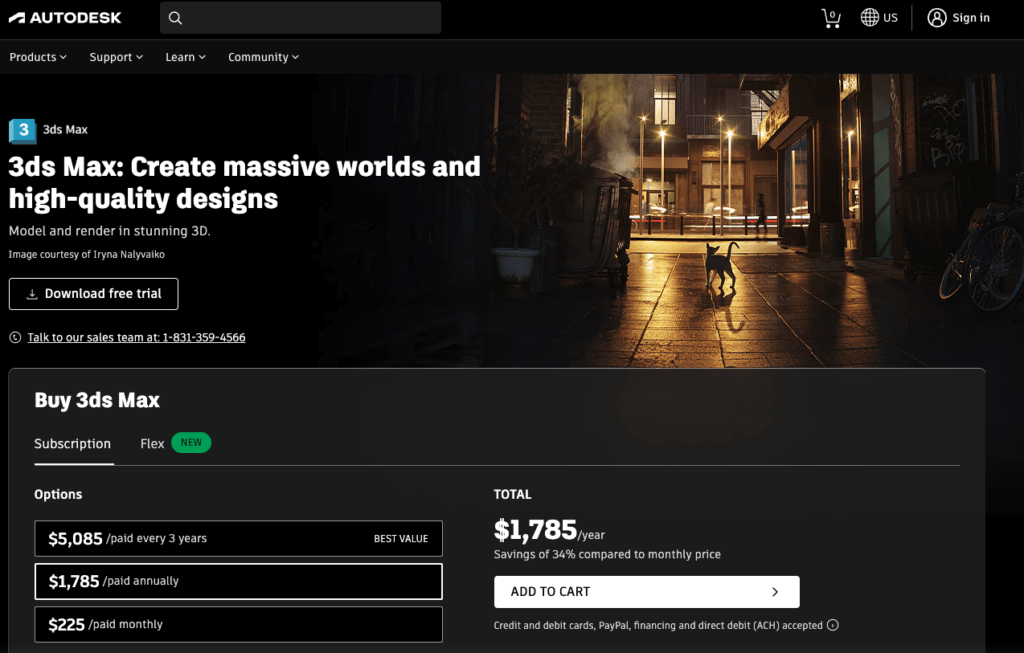Click the Sign in account icon
The height and width of the screenshot is (653, 1024).
[x=936, y=18]
